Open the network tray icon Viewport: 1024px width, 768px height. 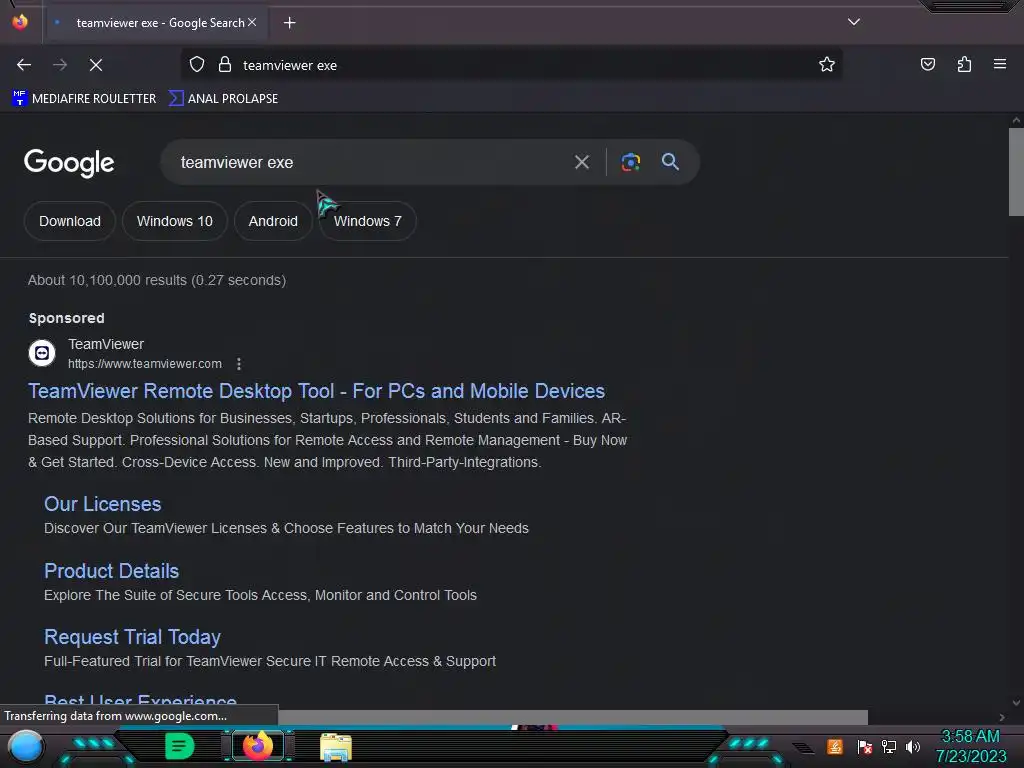point(888,746)
